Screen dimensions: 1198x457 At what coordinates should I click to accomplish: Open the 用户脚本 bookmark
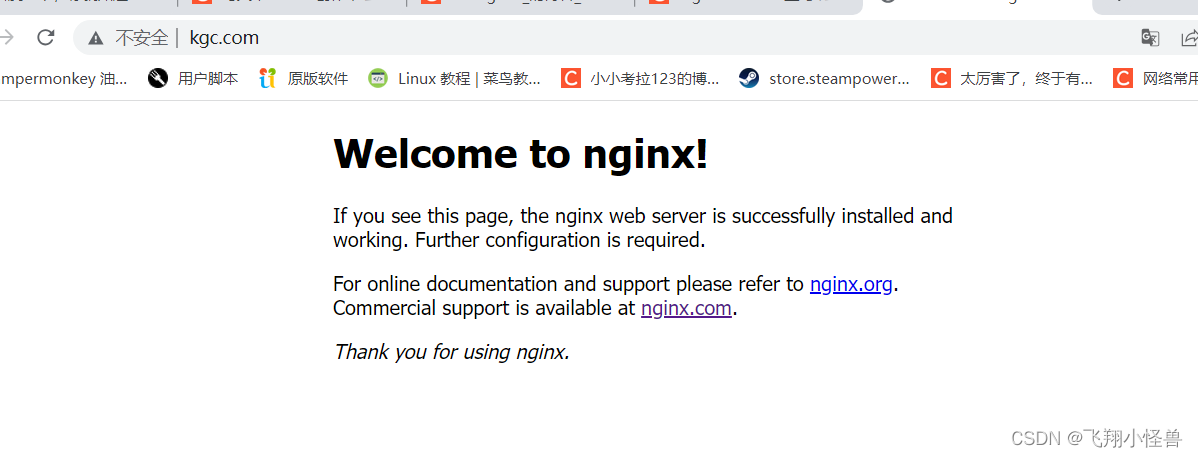(x=193, y=78)
